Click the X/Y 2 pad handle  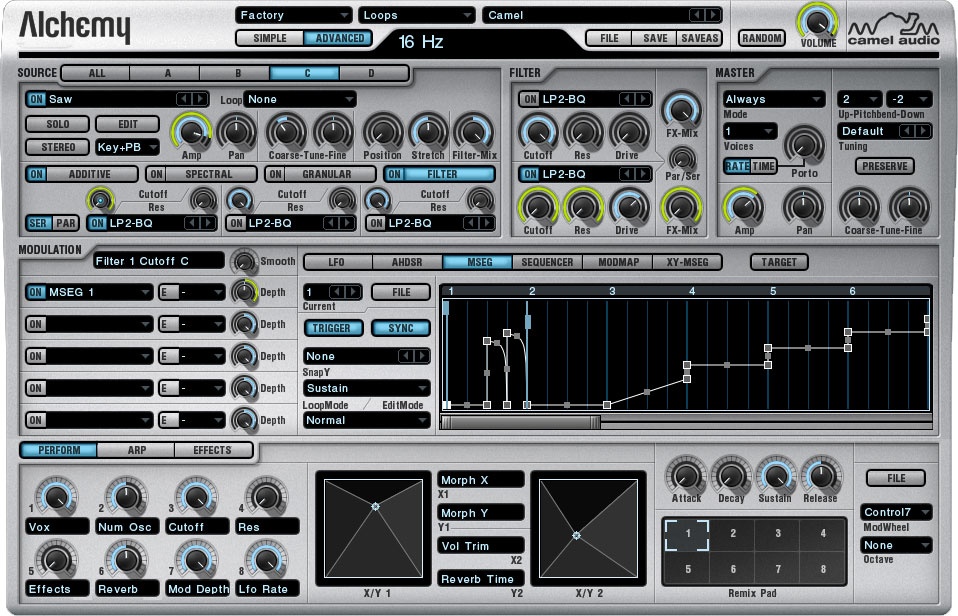[576, 535]
